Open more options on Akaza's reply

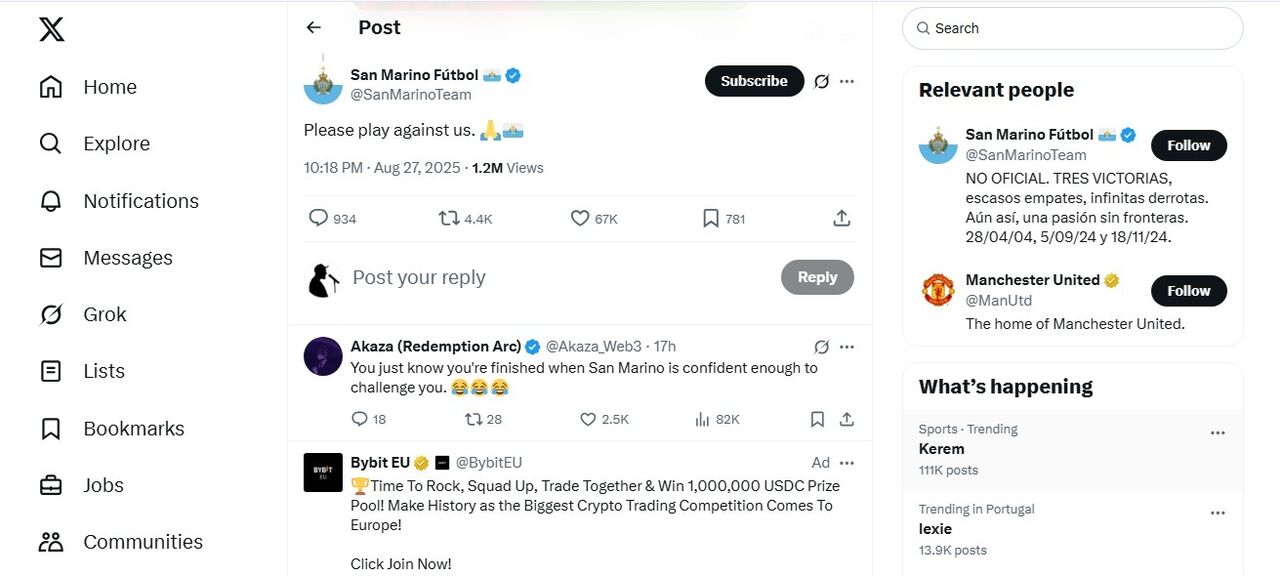click(847, 347)
